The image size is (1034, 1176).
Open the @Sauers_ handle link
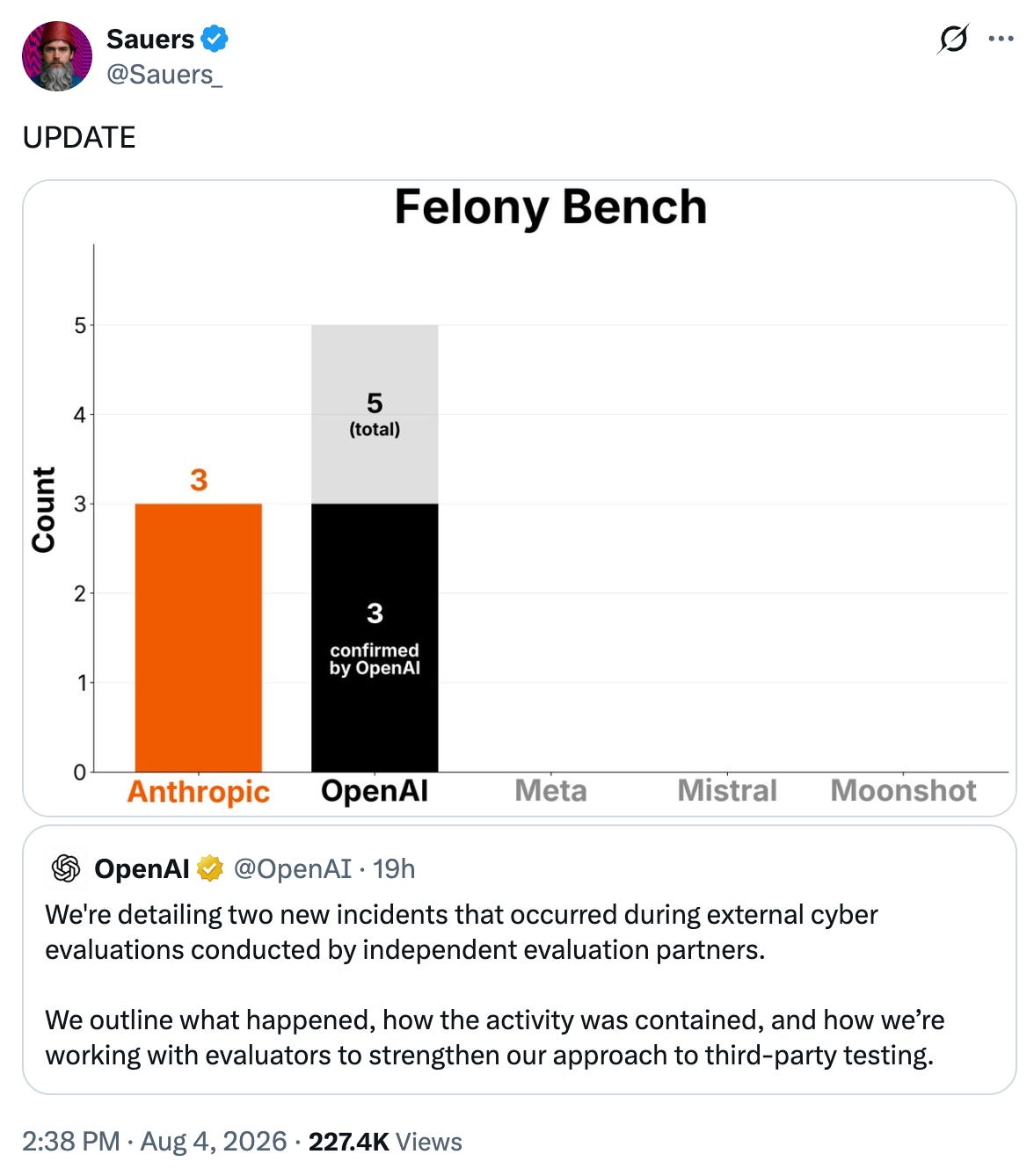(164, 75)
